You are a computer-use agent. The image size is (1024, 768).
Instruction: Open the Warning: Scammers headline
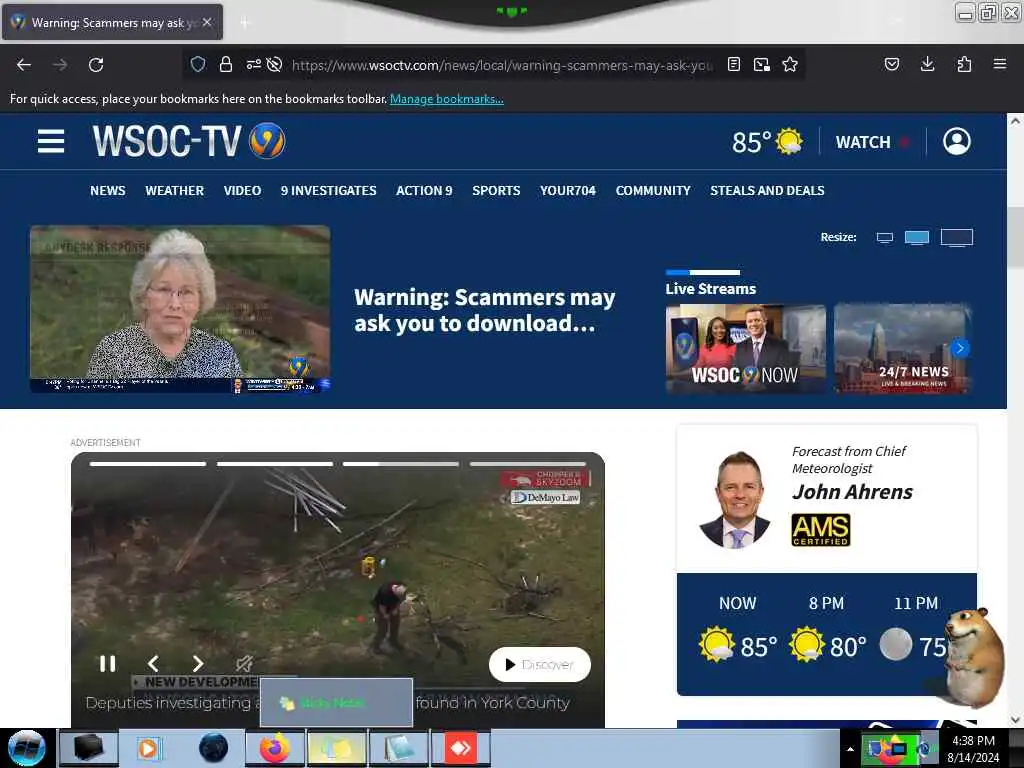click(485, 310)
